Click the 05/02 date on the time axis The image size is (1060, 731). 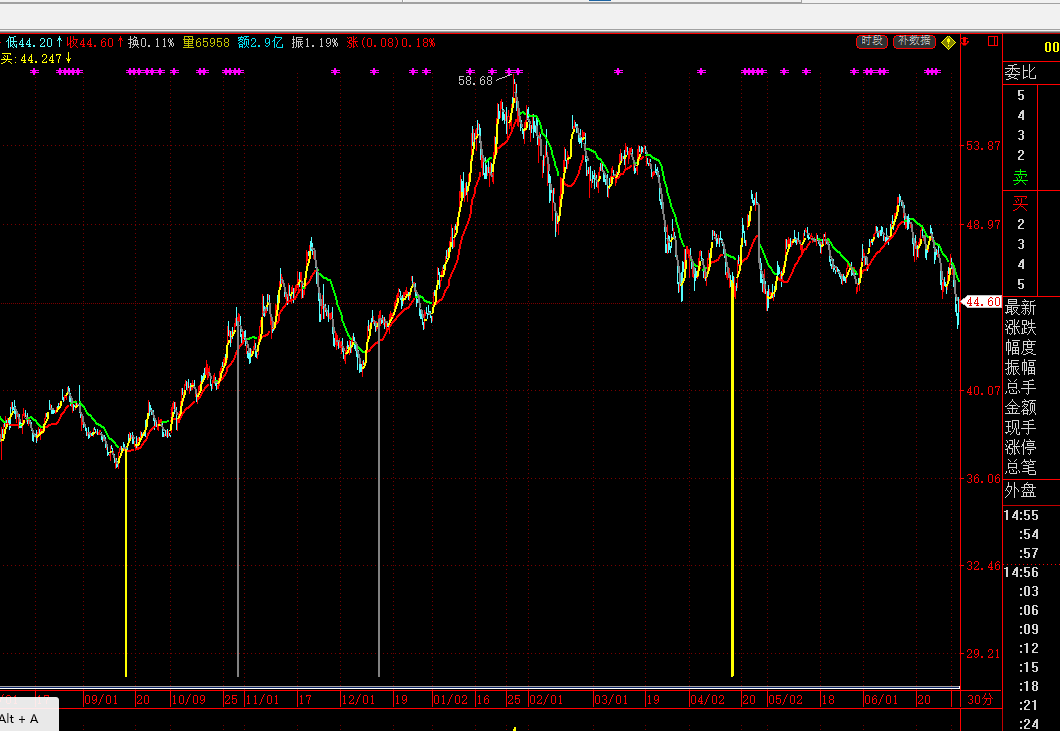coord(786,700)
